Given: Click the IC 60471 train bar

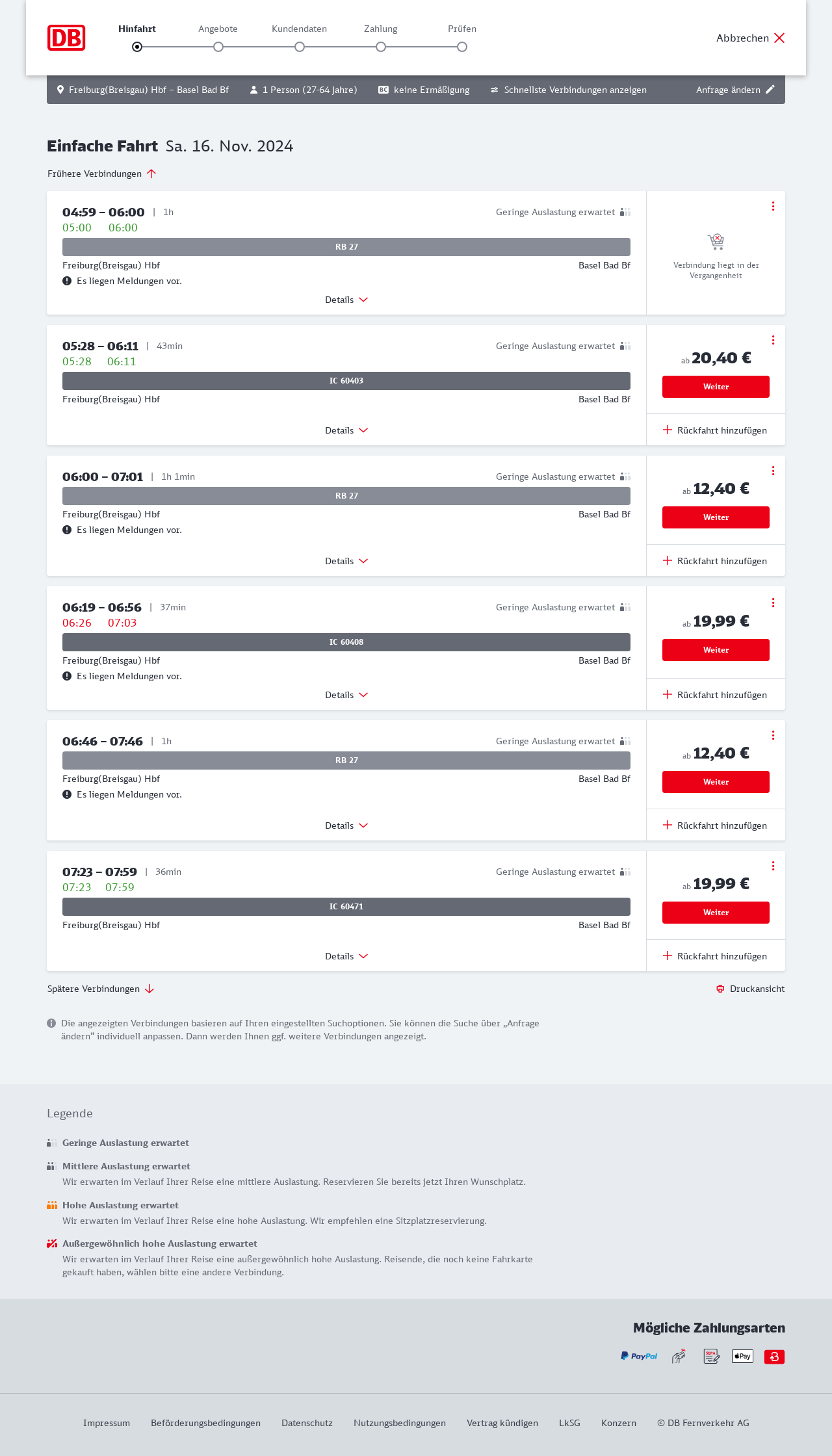Looking at the screenshot, I should [346, 907].
